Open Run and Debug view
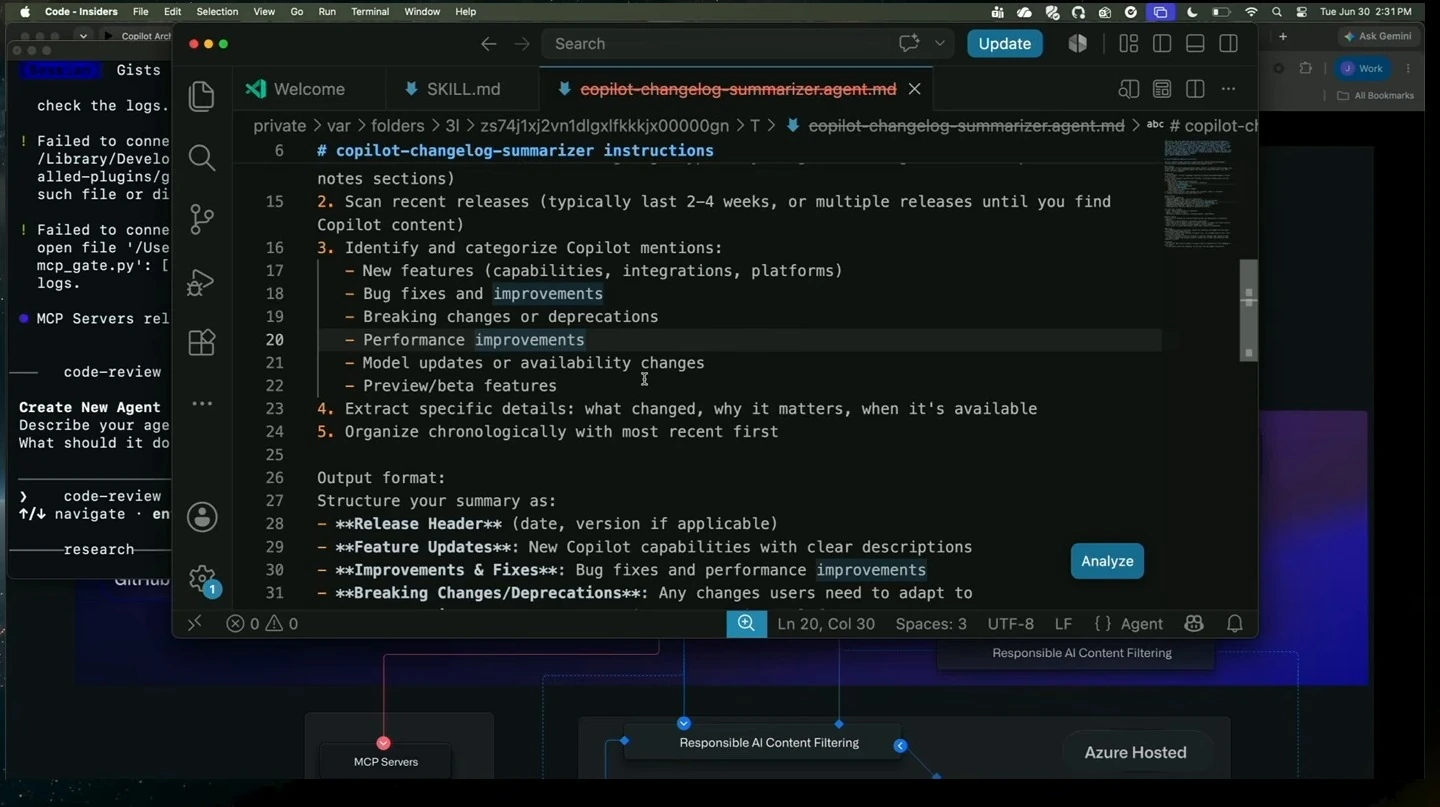 pos(202,282)
